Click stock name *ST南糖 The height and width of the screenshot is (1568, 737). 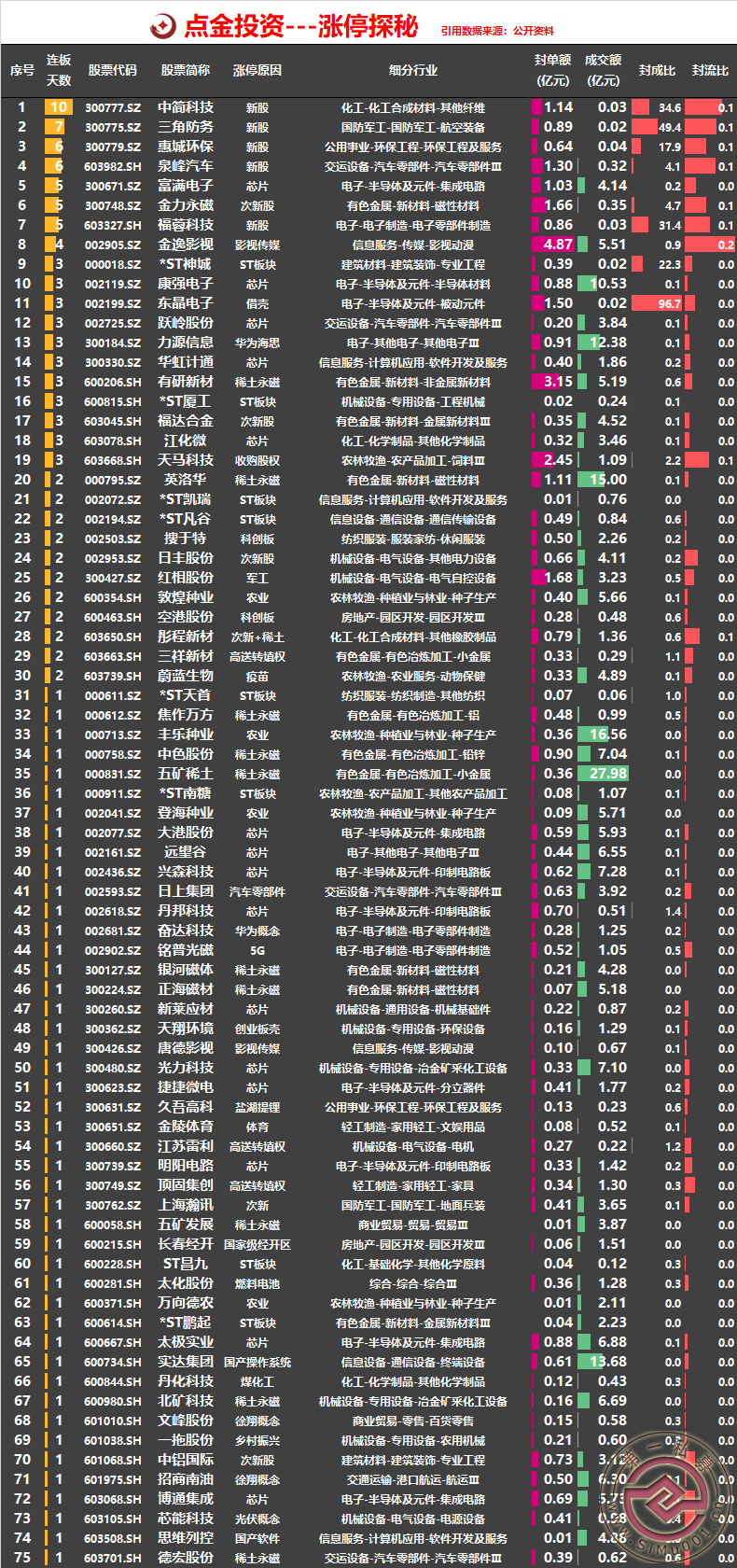point(186,793)
